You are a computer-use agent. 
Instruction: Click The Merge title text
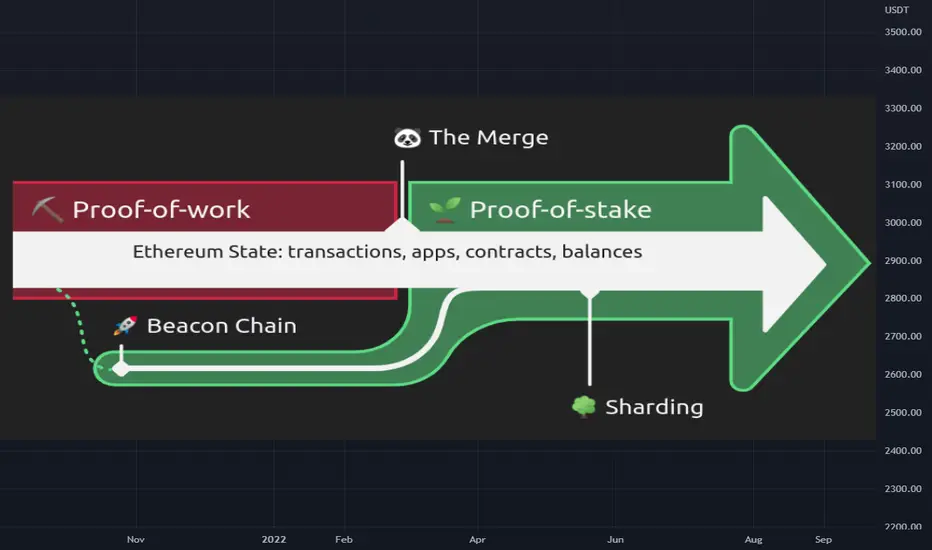[489, 137]
